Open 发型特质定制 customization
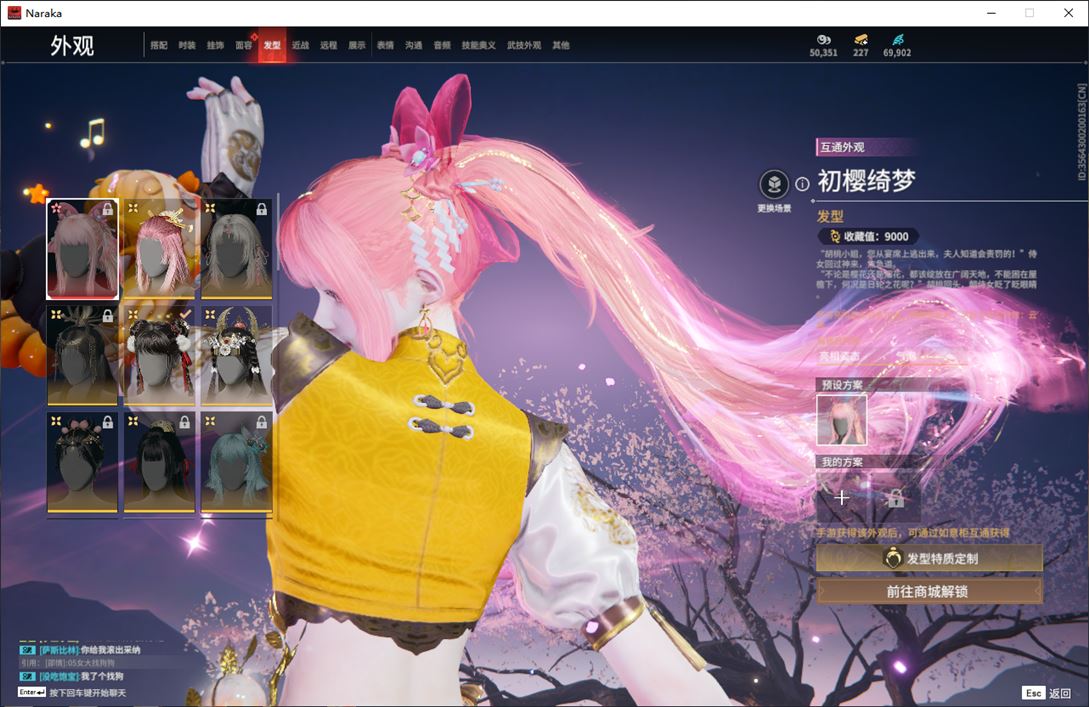 click(x=929, y=558)
